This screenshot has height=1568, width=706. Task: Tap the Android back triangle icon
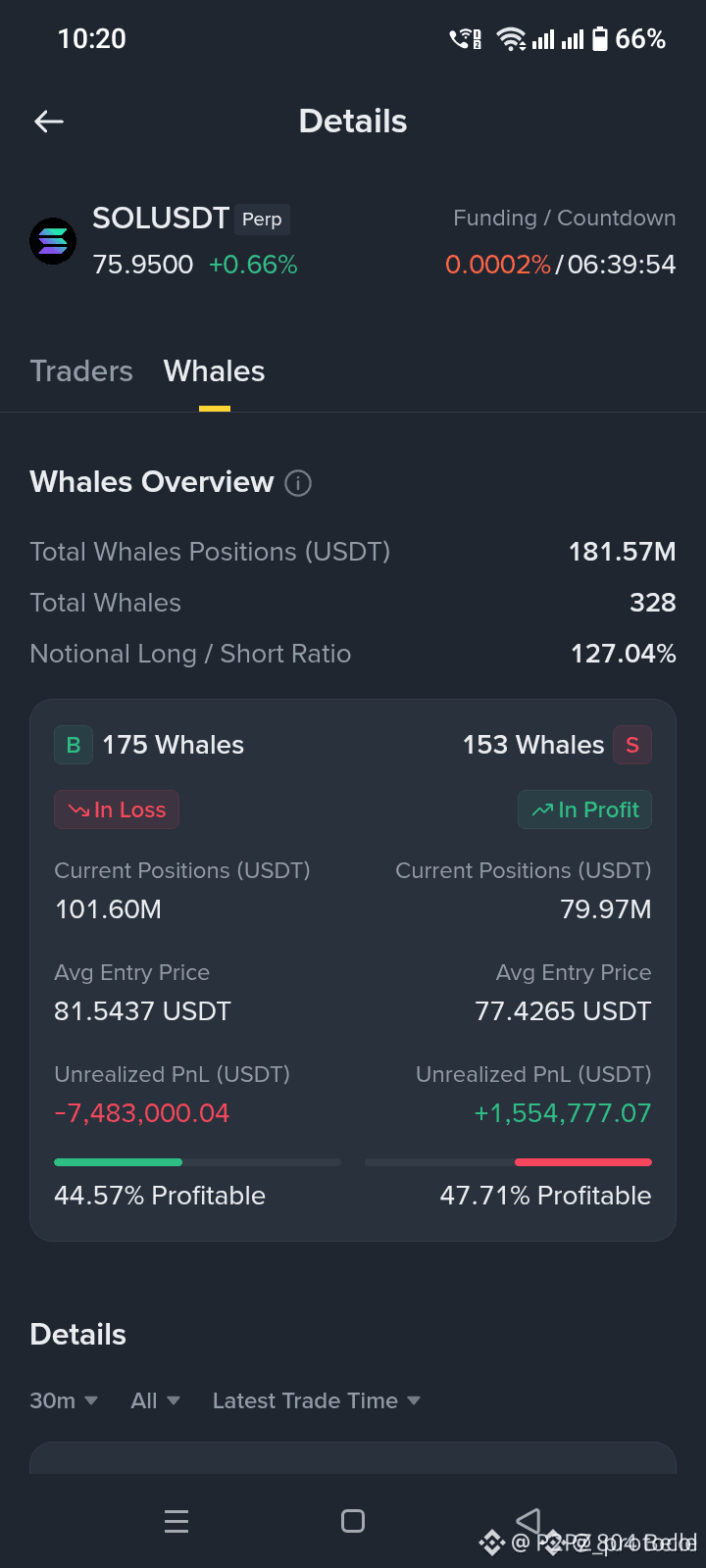point(529,1521)
